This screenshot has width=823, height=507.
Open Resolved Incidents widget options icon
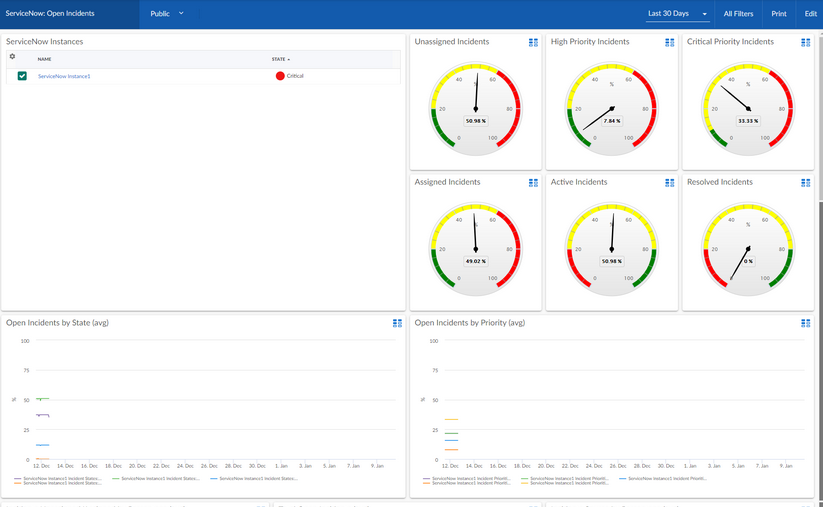pyautogui.click(x=806, y=183)
